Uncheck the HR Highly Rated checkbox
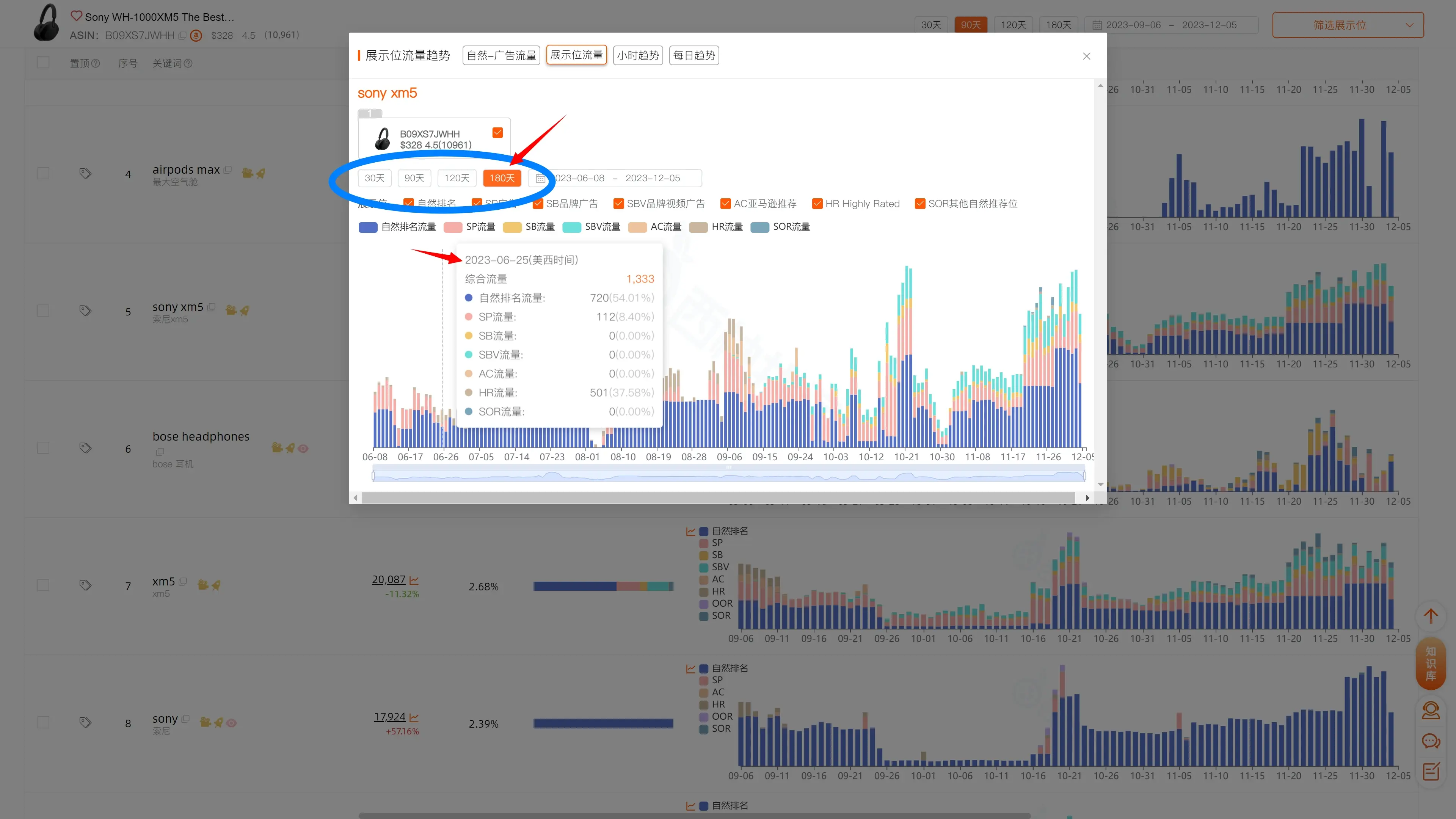This screenshot has height=819, width=1456. (x=817, y=204)
